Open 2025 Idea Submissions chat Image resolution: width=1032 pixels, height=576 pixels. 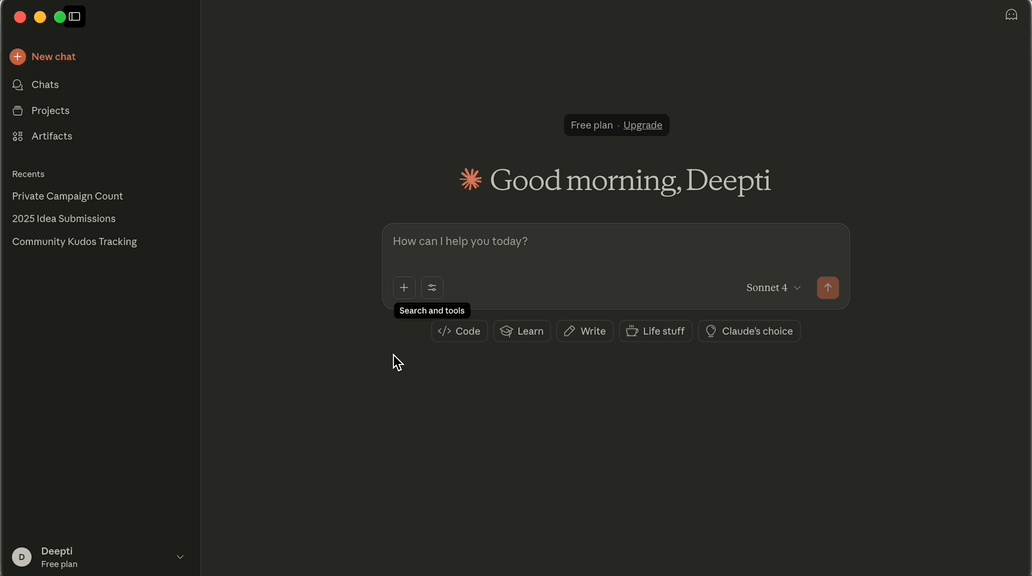(x=64, y=219)
